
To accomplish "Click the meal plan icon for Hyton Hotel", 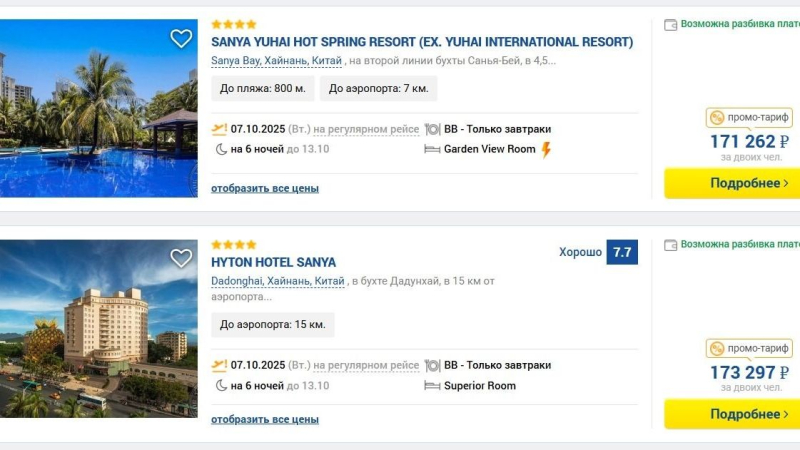I will click(x=432, y=366).
